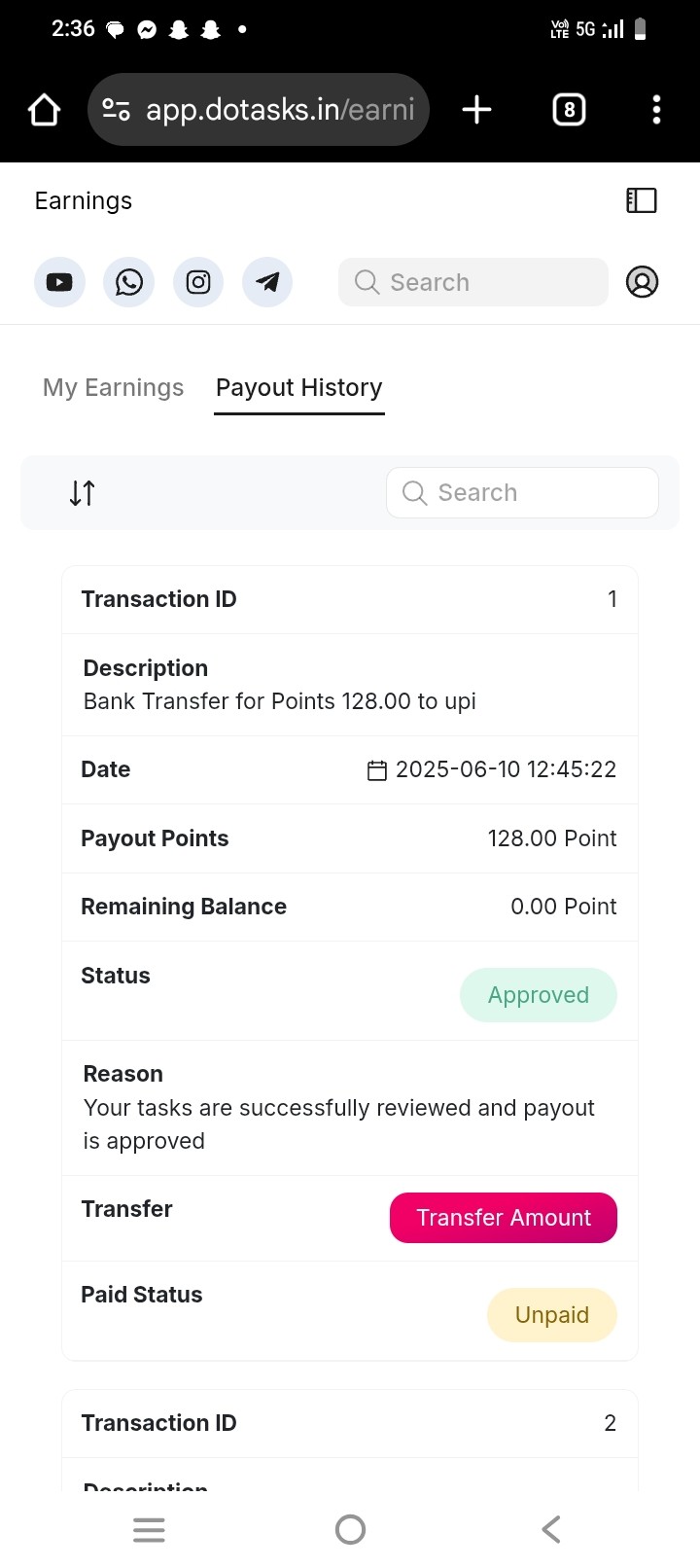Viewport: 700px width, 1568px height.
Task: Open the user profile avatar icon
Action: click(x=642, y=282)
